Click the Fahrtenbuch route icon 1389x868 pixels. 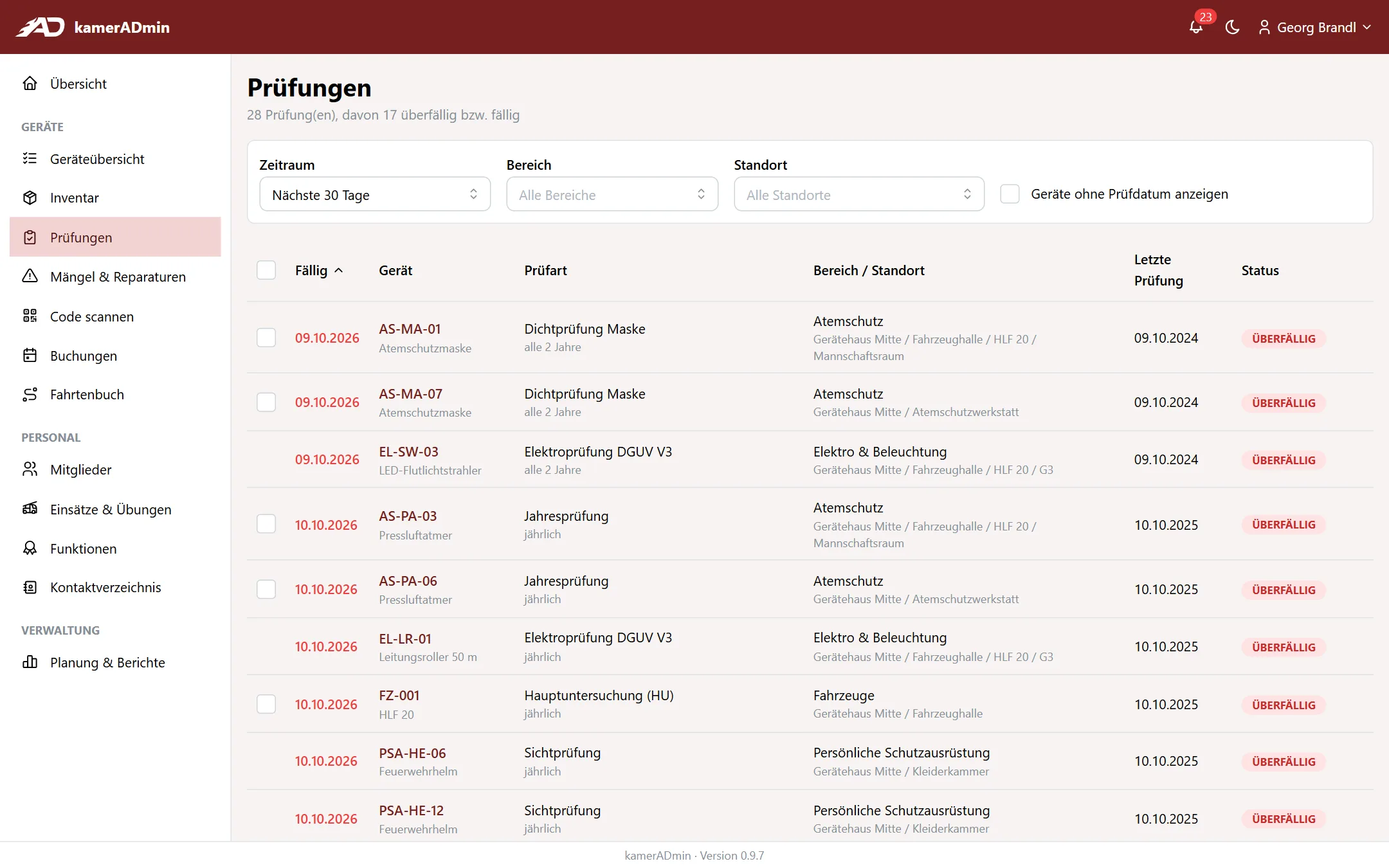pos(30,394)
